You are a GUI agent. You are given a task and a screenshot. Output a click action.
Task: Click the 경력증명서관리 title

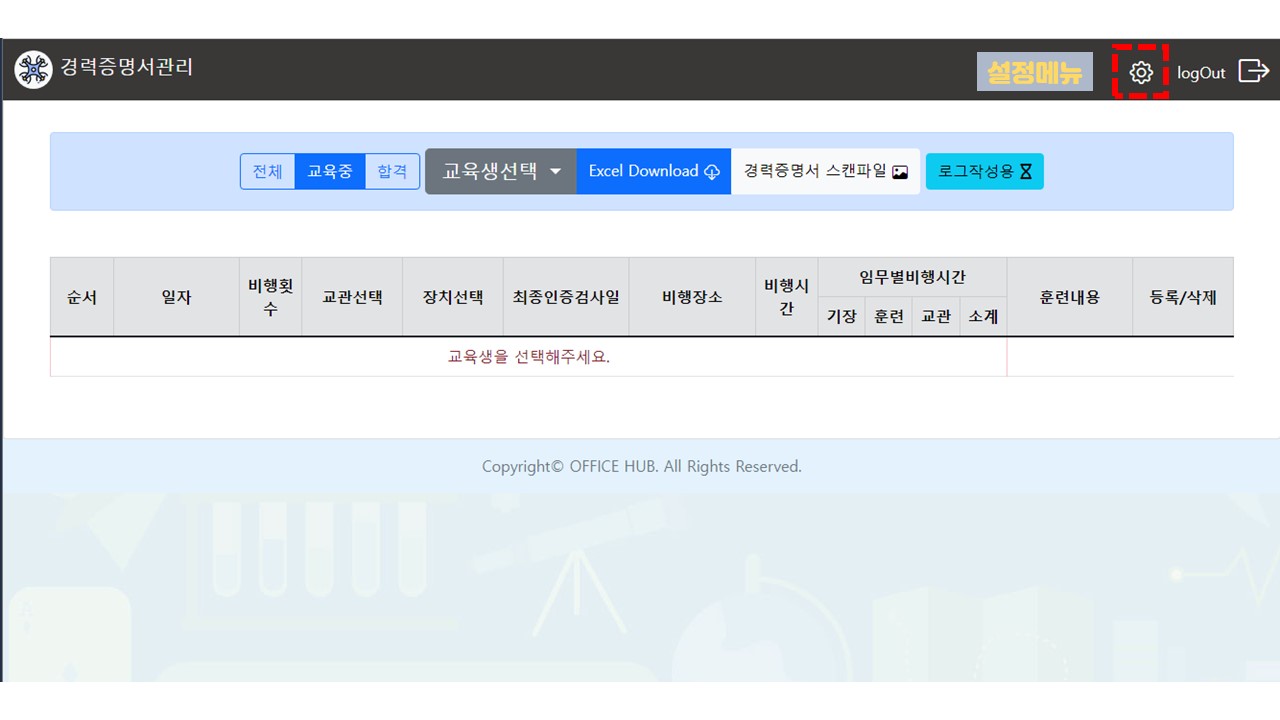(127, 68)
